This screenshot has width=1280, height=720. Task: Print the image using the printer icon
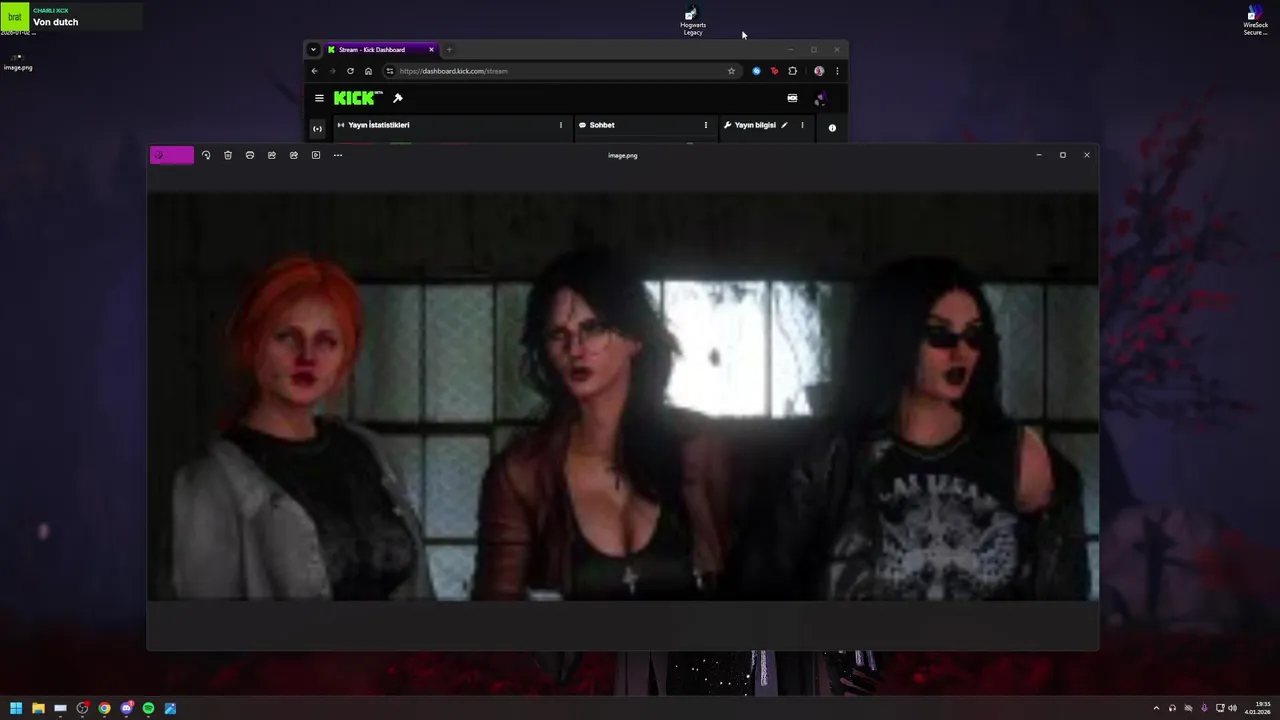coord(250,155)
